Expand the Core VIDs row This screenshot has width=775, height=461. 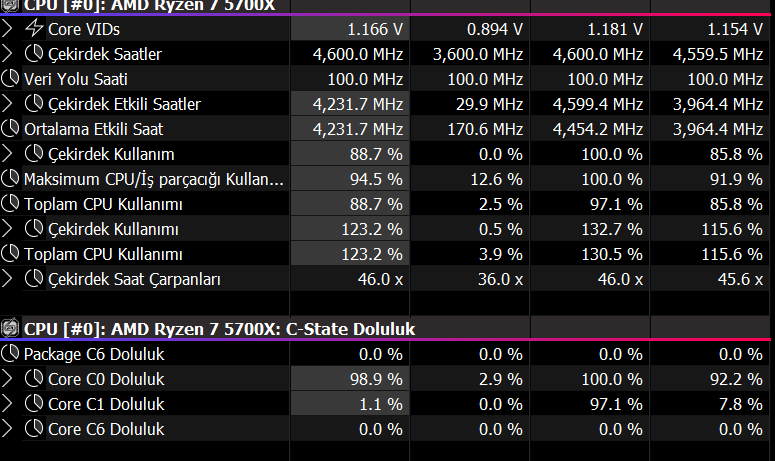point(7,29)
